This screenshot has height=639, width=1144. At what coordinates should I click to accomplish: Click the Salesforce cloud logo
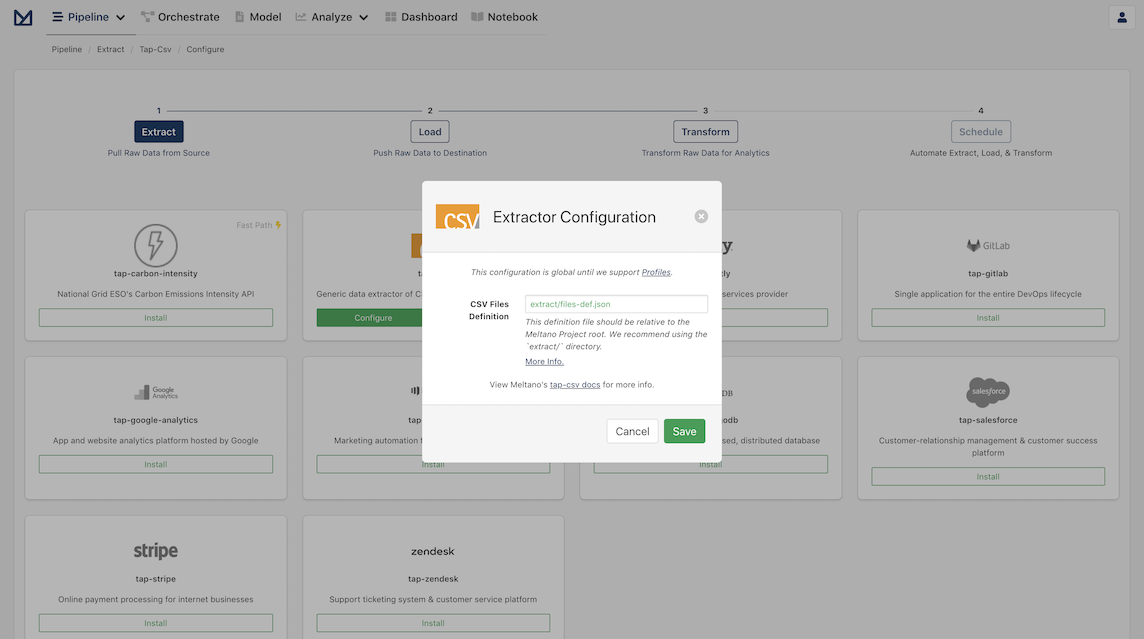(988, 392)
